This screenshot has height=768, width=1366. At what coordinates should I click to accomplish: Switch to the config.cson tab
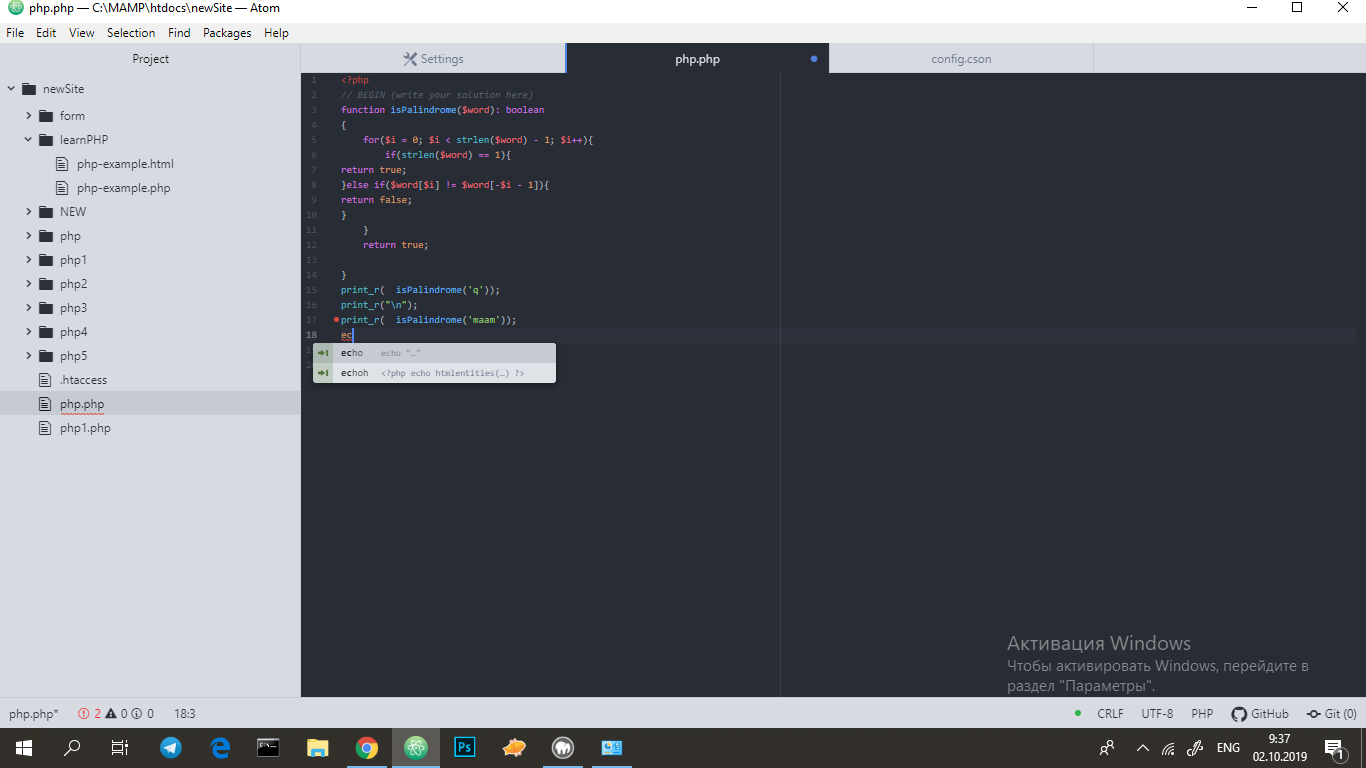point(961,59)
